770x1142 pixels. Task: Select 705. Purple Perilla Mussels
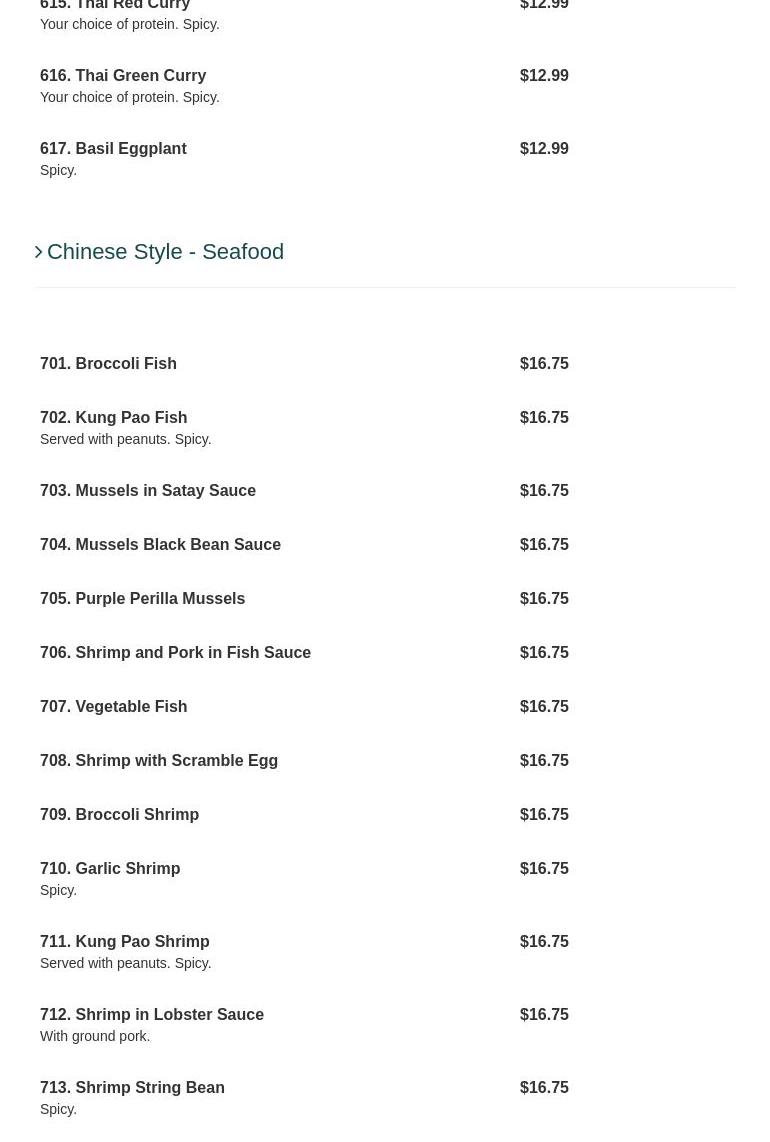pos(142,599)
